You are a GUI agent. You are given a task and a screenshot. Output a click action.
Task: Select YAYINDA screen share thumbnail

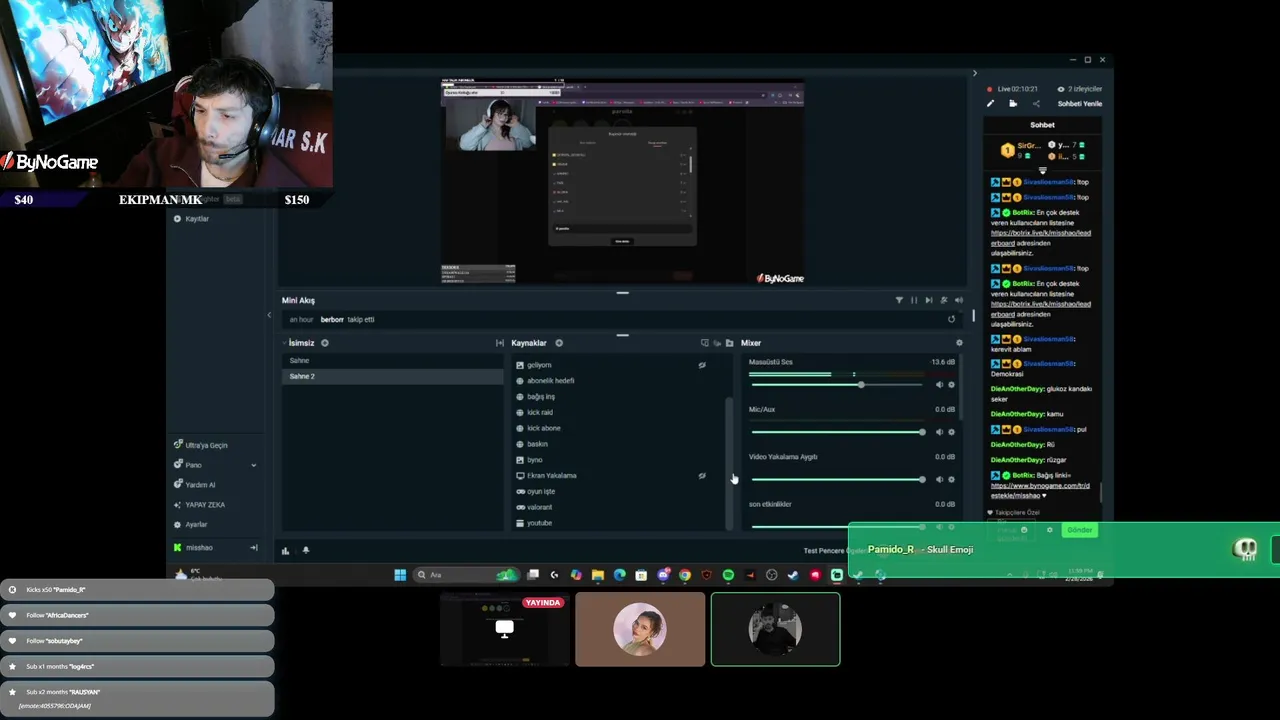505,629
